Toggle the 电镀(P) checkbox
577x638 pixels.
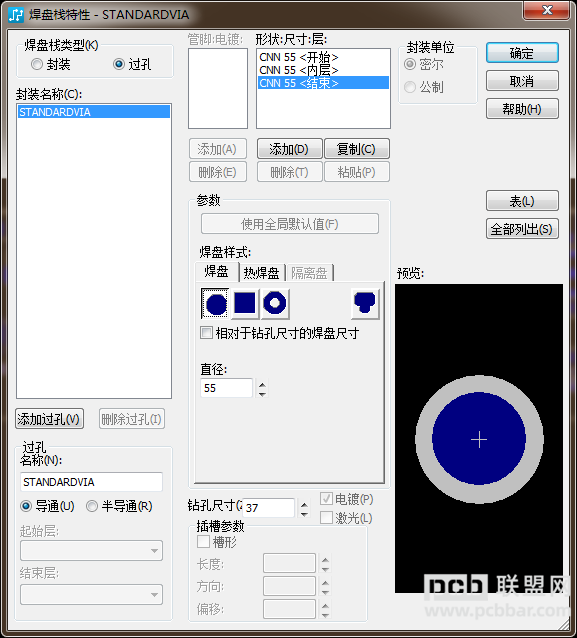326,499
